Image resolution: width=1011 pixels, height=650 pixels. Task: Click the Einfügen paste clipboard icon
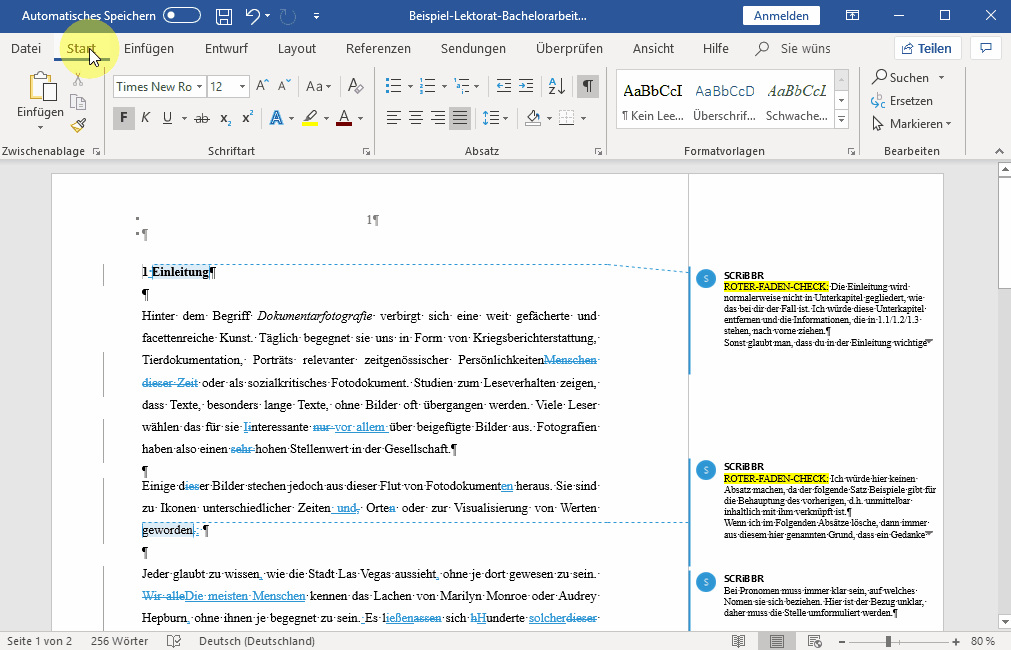click(x=41, y=87)
